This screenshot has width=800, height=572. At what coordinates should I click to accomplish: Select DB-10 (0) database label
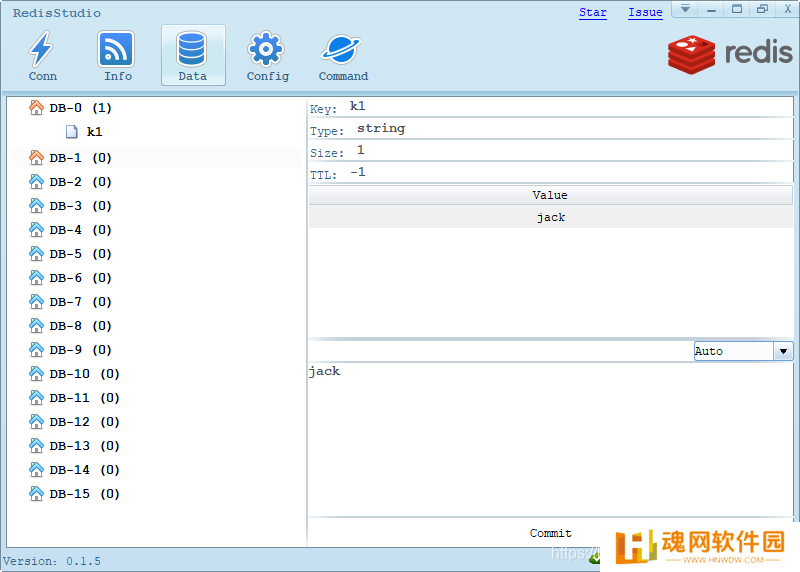point(84,374)
